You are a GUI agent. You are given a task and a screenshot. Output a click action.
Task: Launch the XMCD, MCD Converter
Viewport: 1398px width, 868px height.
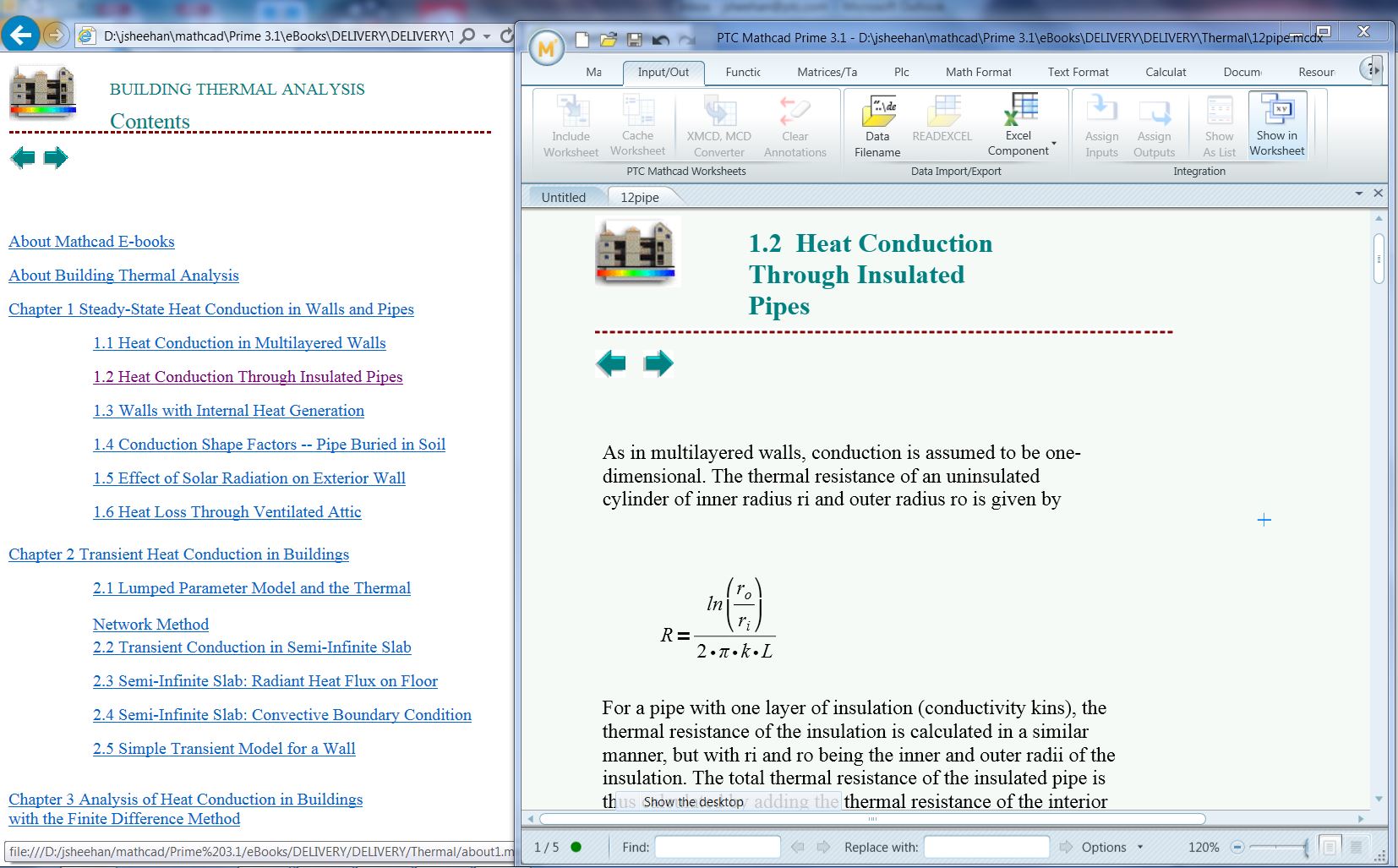pyautogui.click(x=719, y=126)
